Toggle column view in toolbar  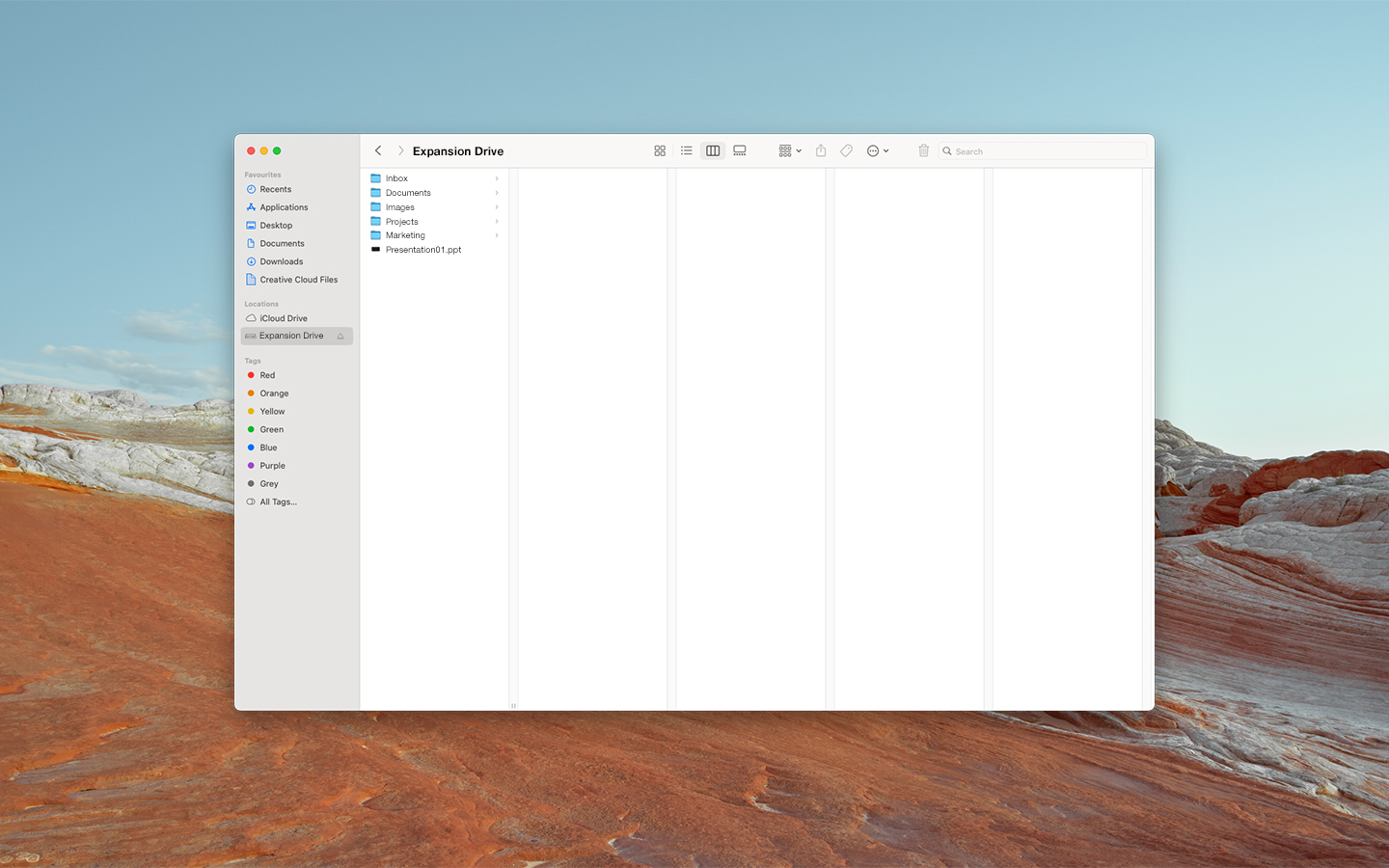713,151
